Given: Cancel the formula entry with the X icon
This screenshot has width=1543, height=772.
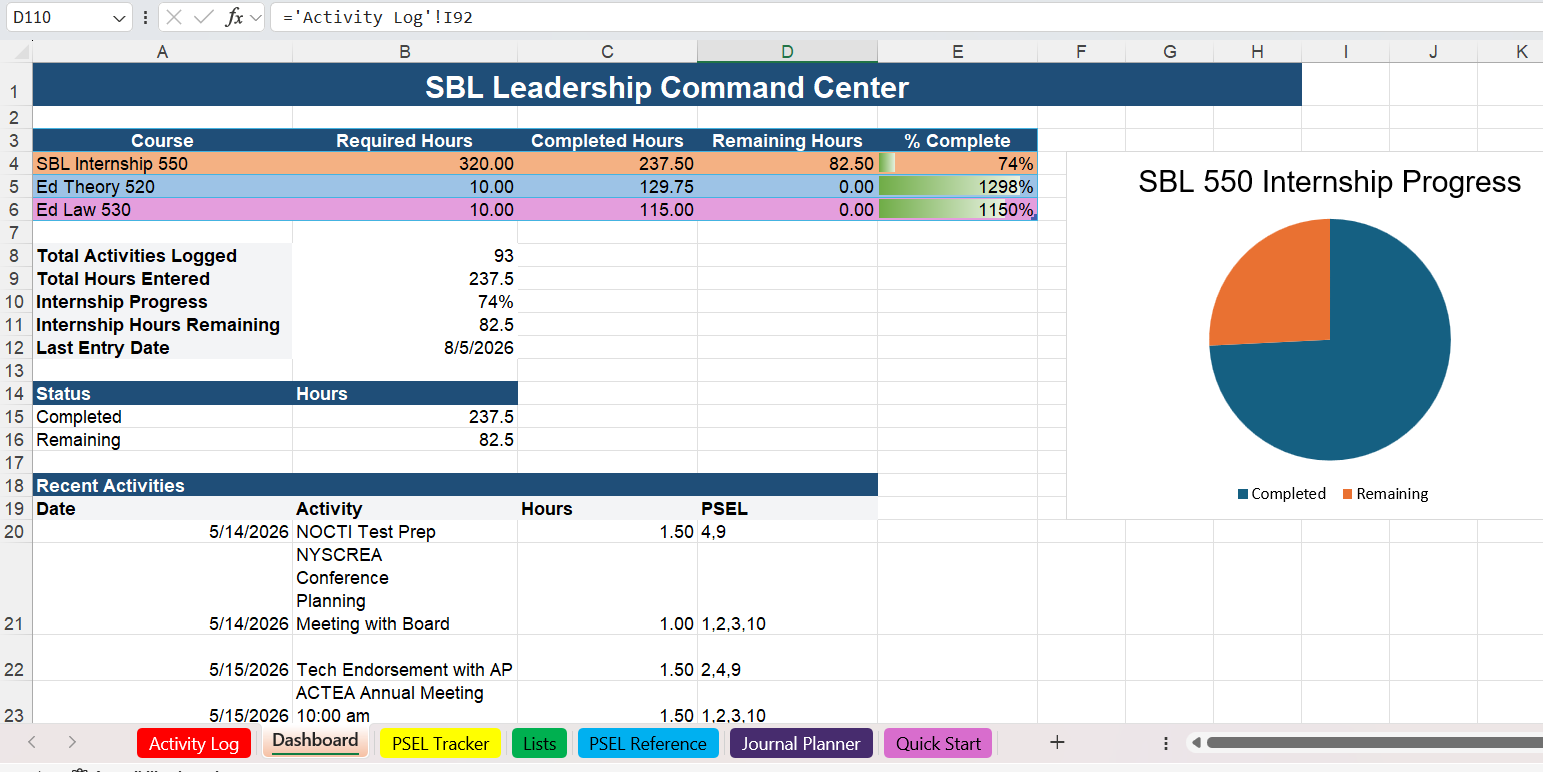Looking at the screenshot, I should pyautogui.click(x=175, y=17).
